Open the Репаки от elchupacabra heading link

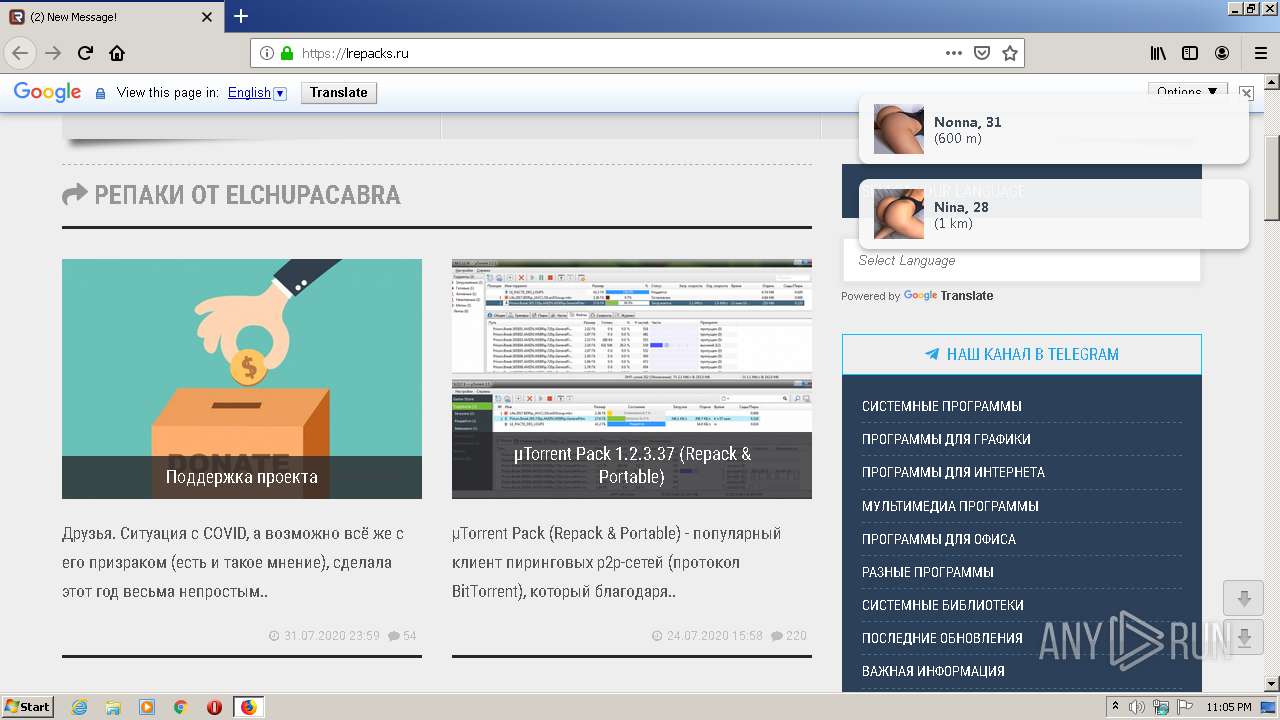[247, 195]
